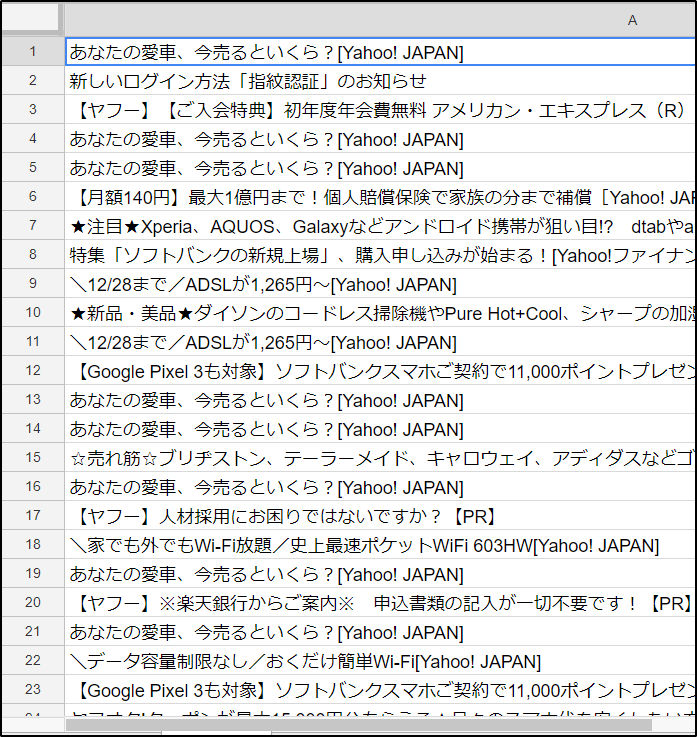Select row header 1
The height and width of the screenshot is (737, 697).
tap(33, 51)
